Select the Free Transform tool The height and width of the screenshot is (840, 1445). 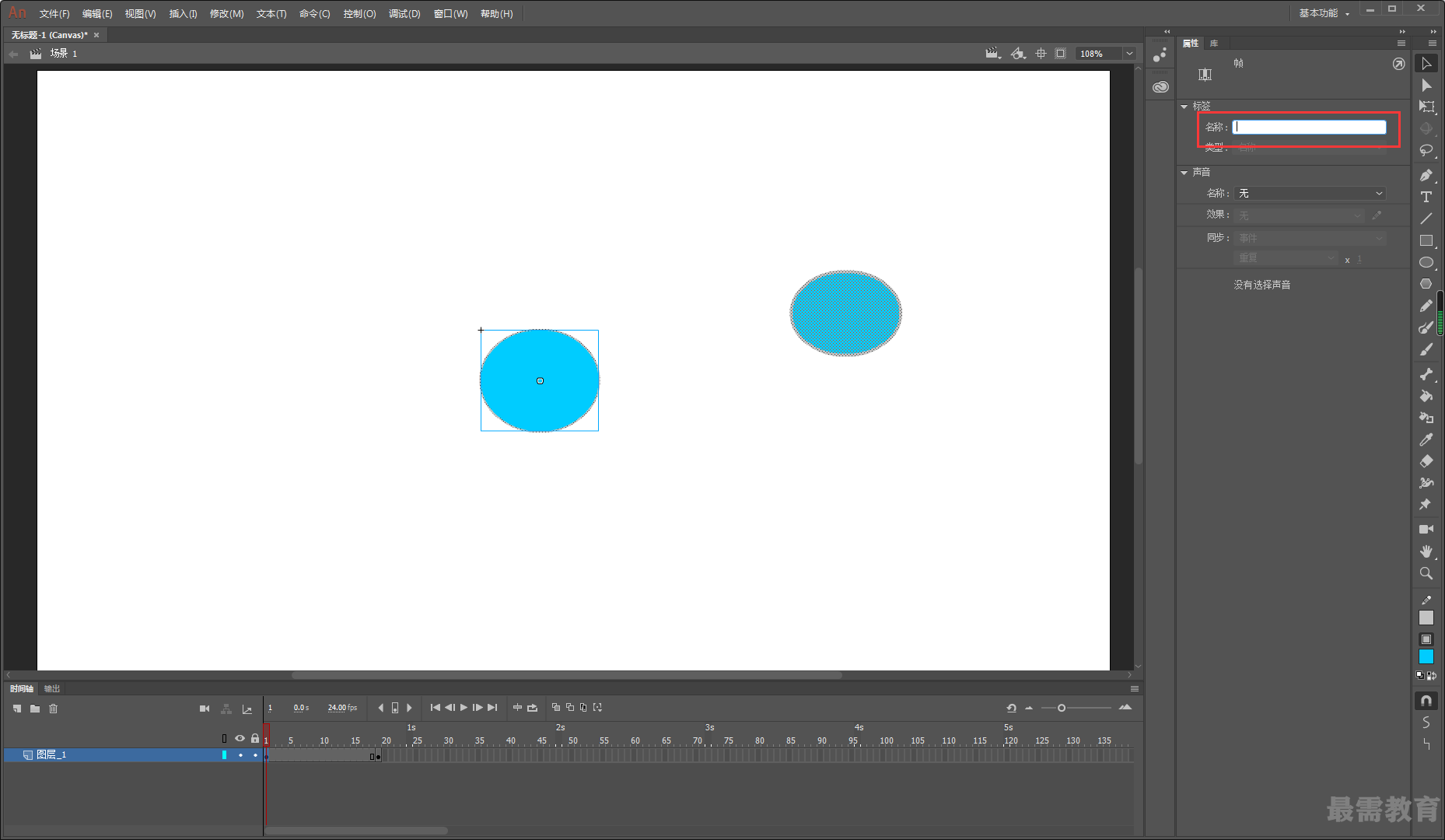click(1426, 107)
